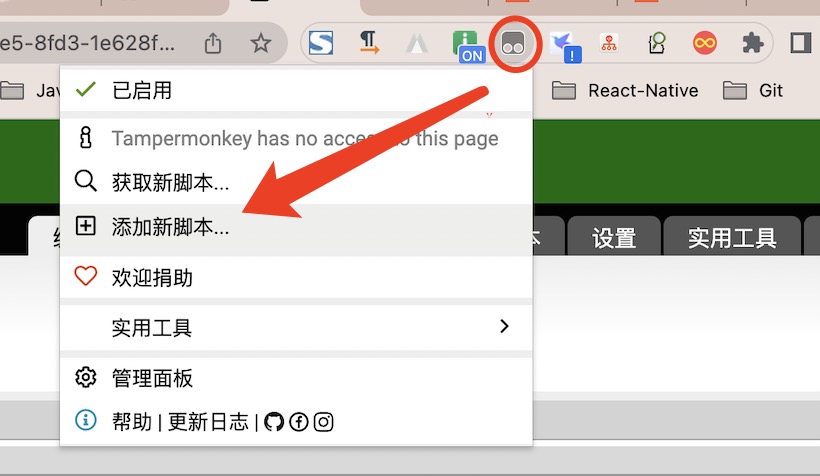Viewport: 820px width, 476px height.
Task: Click the share icon in address bar
Action: pos(212,43)
